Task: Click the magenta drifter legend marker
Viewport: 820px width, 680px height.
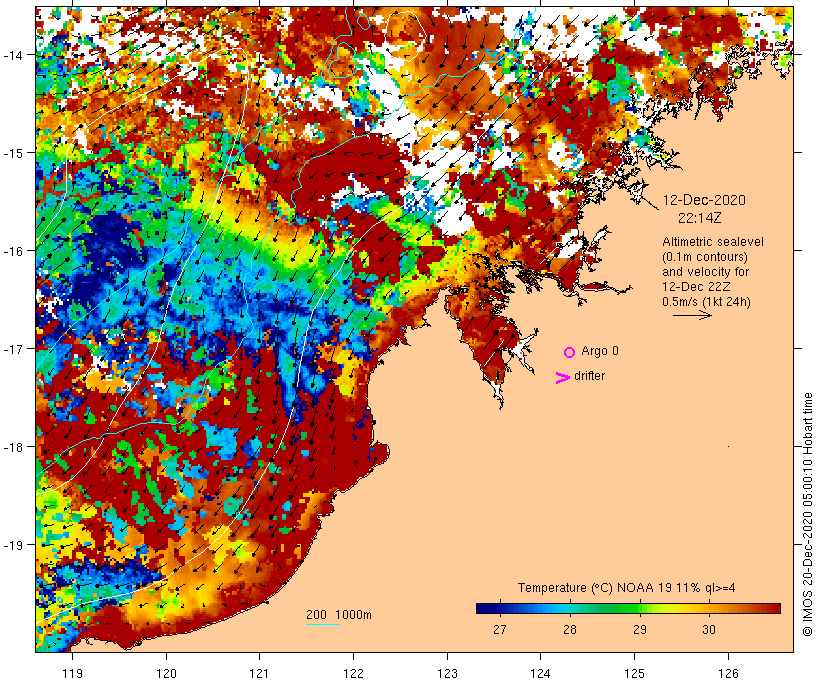Action: 562,378
